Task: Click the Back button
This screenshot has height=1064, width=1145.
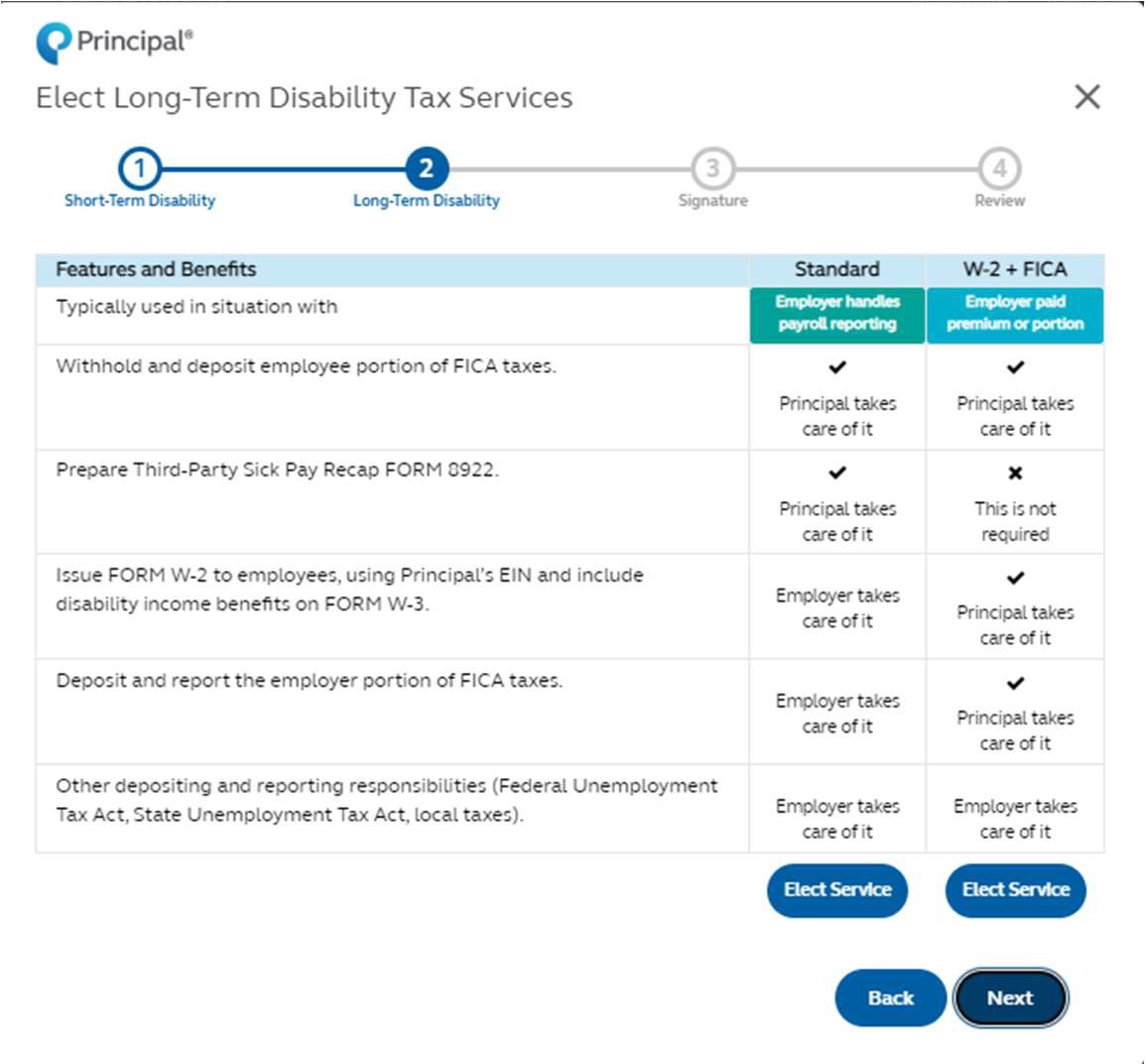Action: point(890,997)
